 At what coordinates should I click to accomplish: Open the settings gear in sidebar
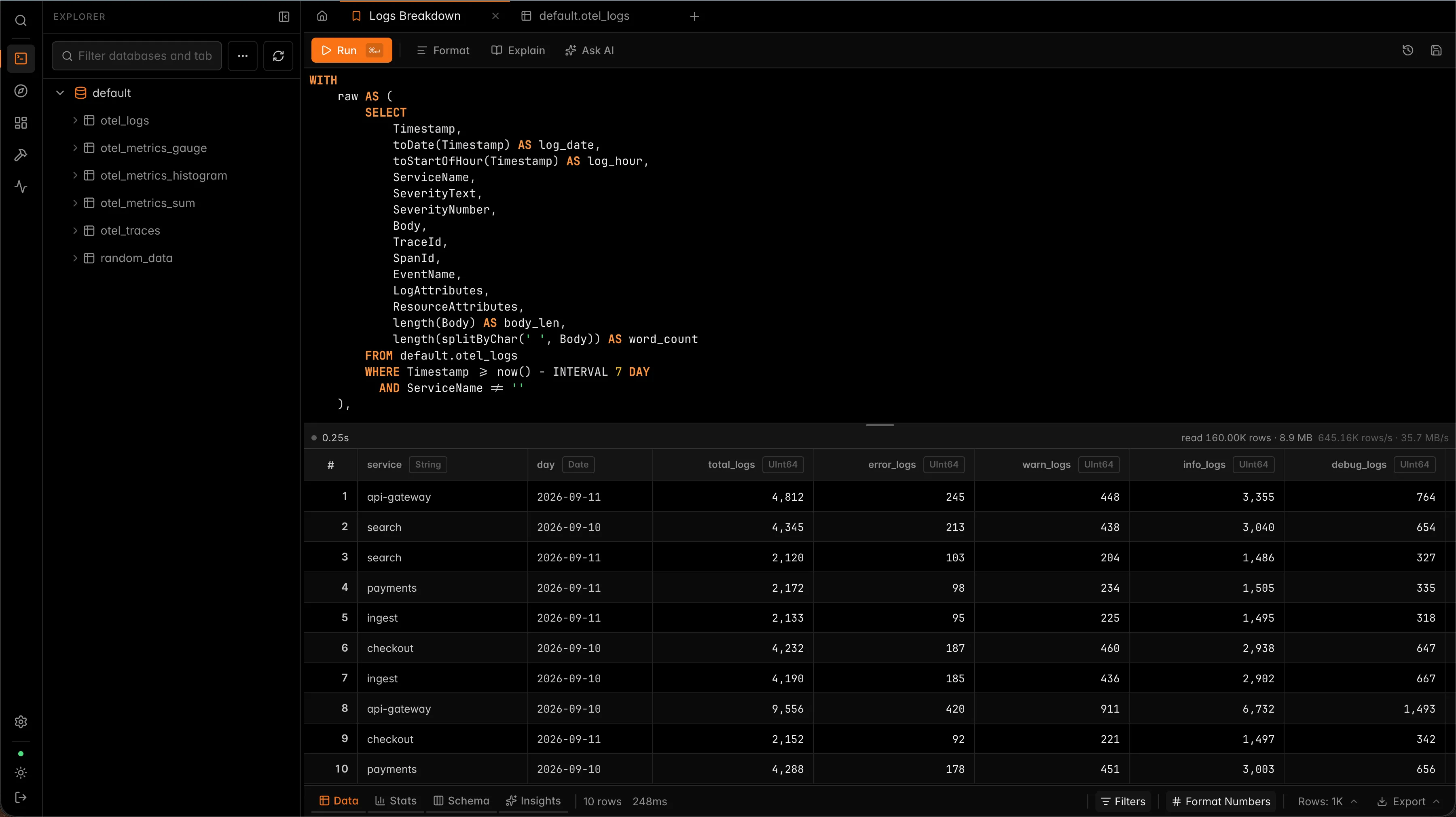21,722
